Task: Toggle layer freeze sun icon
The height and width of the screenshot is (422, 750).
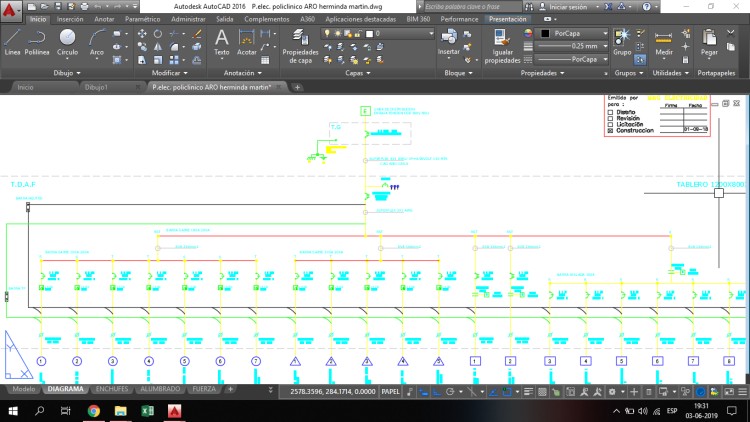Action: click(x=338, y=33)
